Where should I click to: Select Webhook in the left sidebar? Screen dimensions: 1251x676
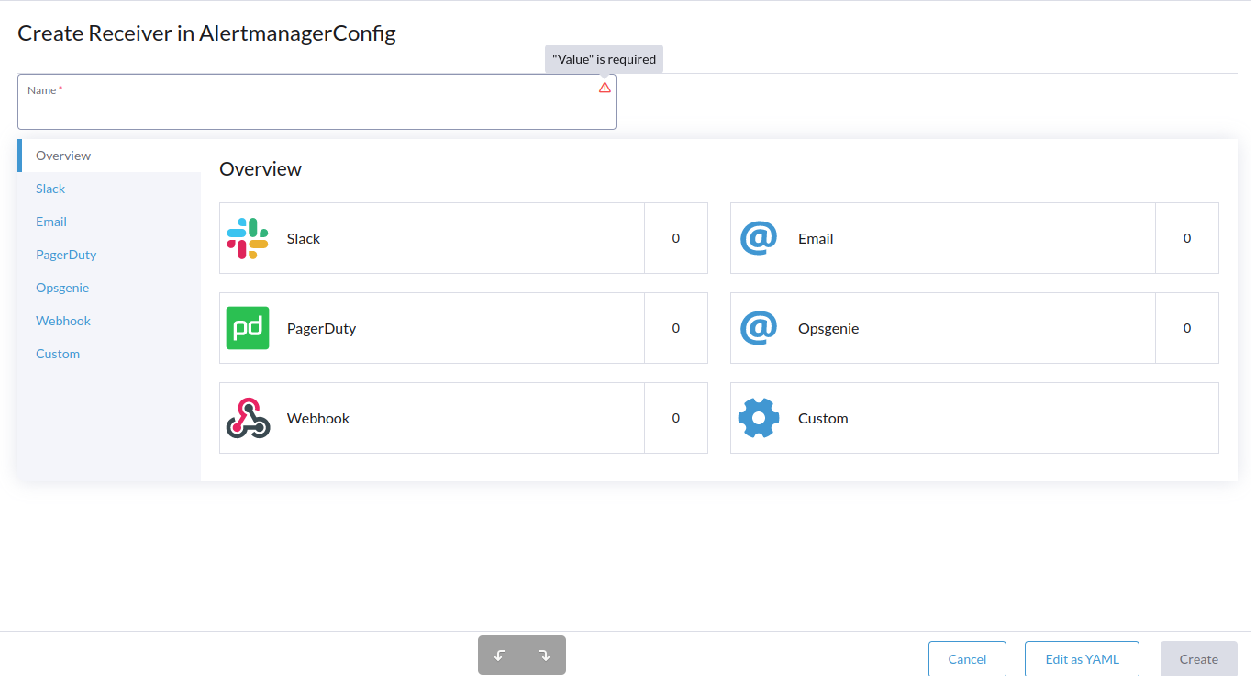point(63,320)
